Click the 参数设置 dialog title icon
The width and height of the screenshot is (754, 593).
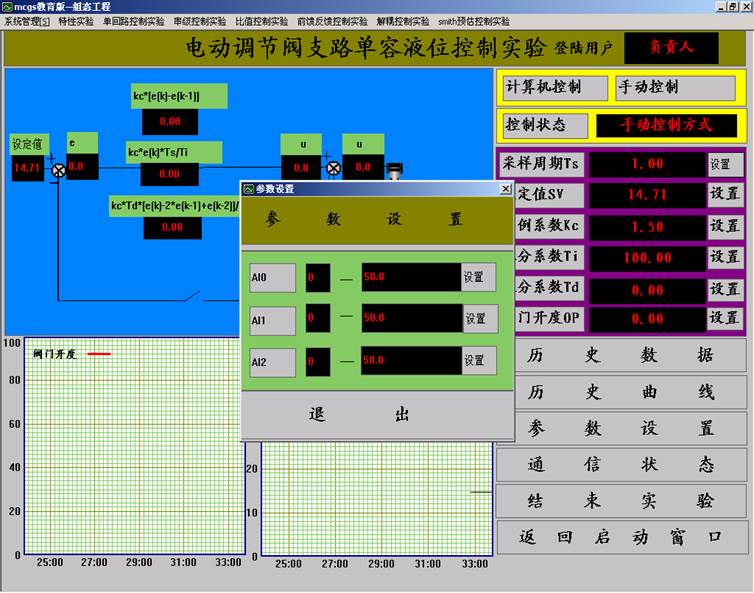click(x=248, y=188)
